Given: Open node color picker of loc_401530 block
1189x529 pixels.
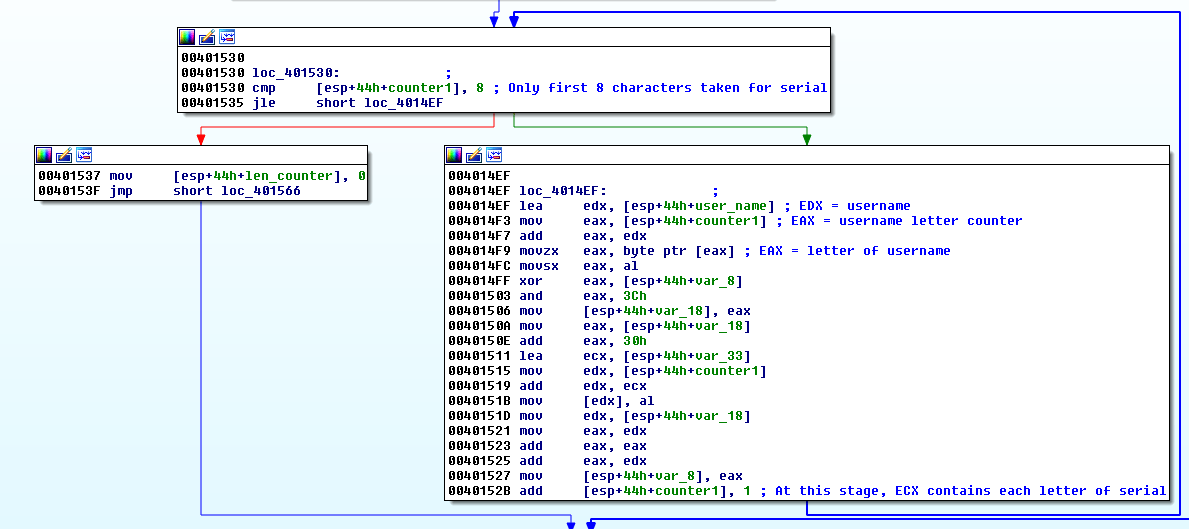Looking at the screenshot, I should (x=187, y=37).
